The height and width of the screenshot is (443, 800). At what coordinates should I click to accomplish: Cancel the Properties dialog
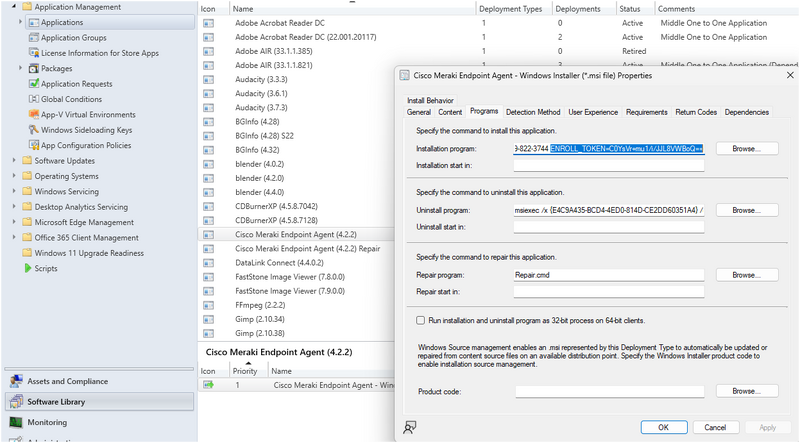pos(715,427)
